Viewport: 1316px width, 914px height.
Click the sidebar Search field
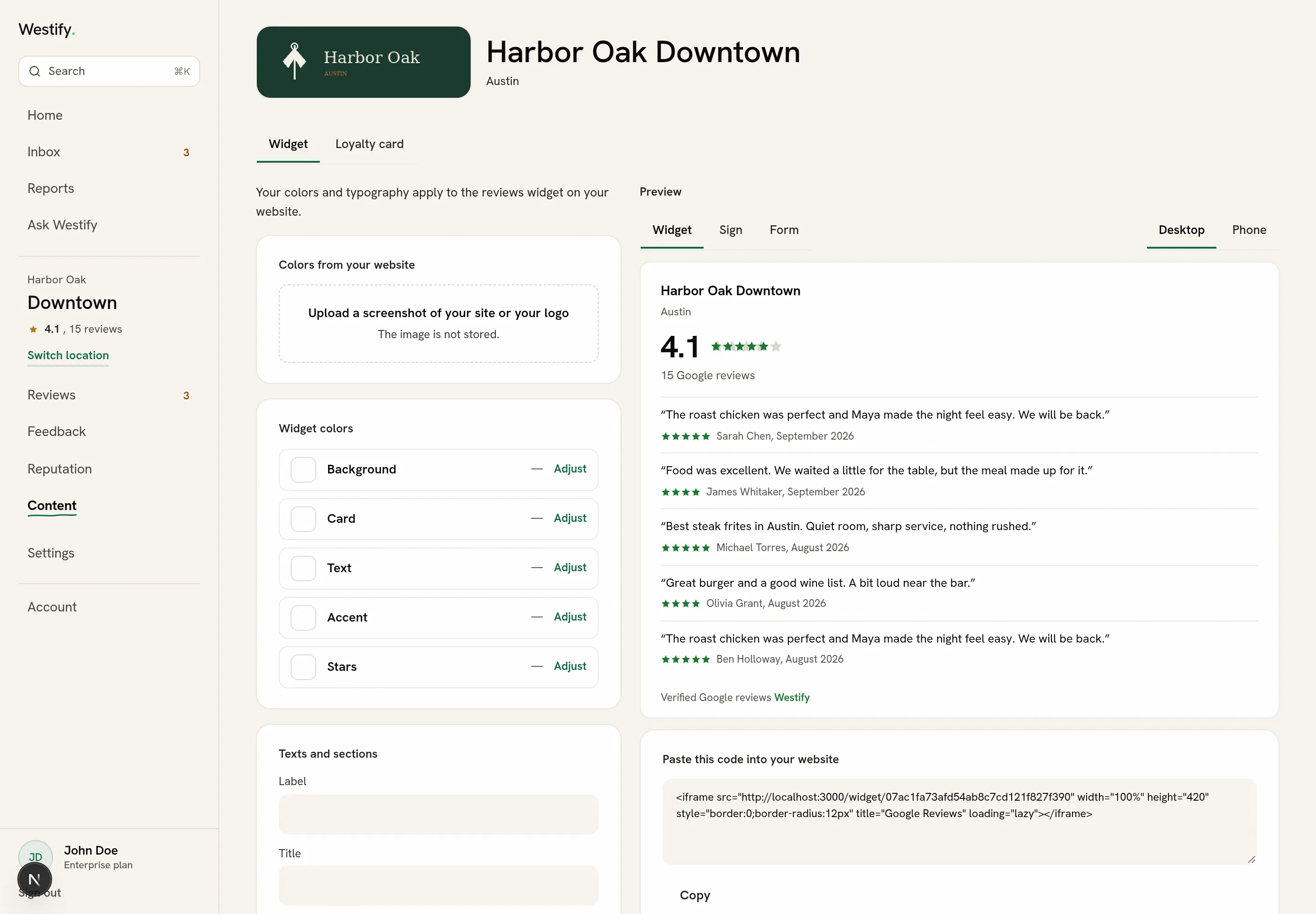click(109, 71)
